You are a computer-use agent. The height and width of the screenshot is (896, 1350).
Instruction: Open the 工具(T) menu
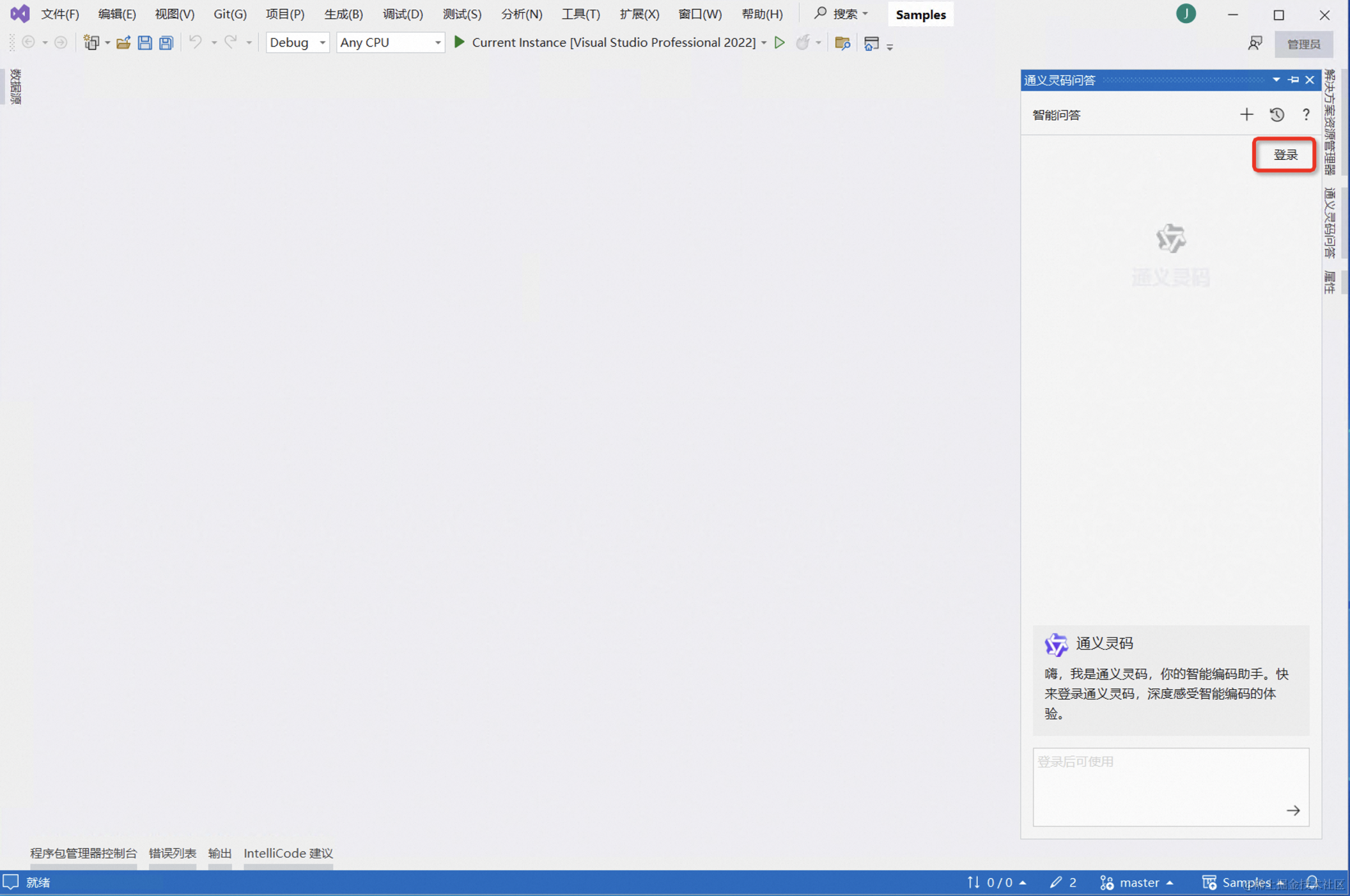580,14
